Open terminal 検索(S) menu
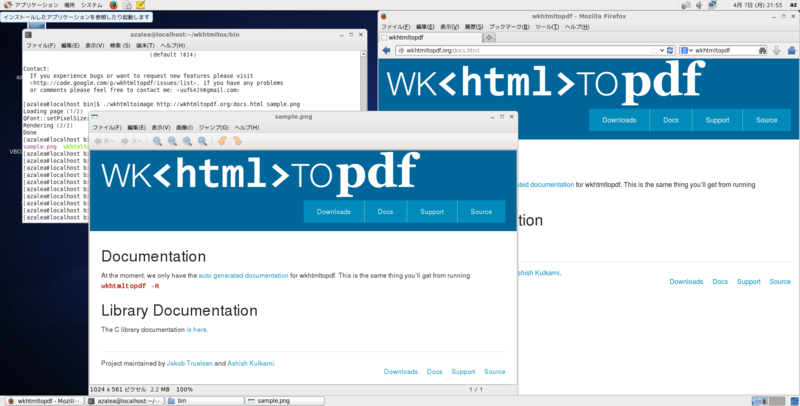The image size is (800, 406). [x=120, y=45]
